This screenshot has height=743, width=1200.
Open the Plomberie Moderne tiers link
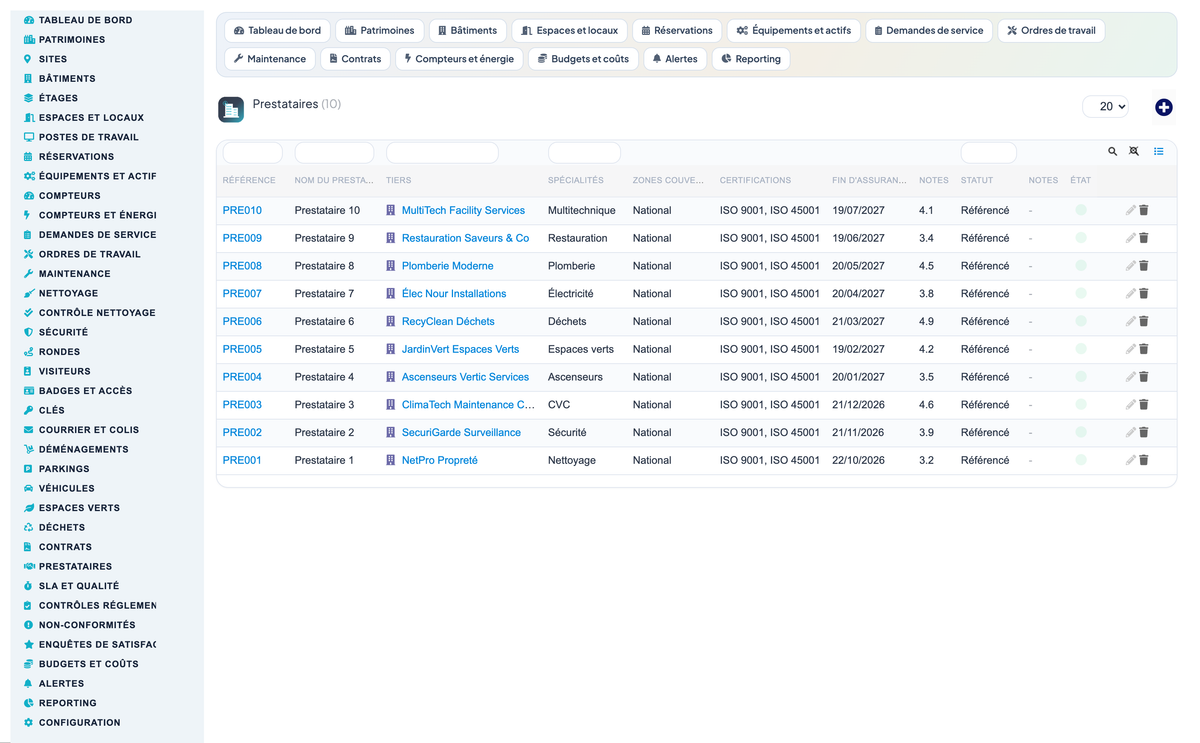447,266
